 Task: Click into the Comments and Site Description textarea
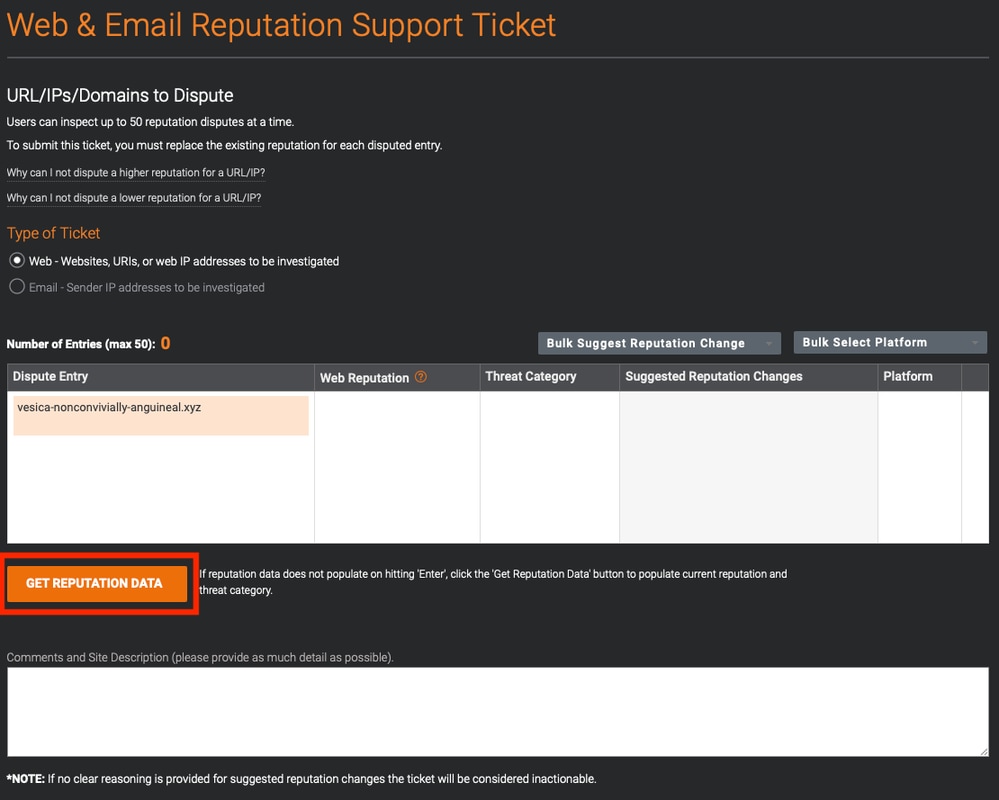[x=498, y=711]
